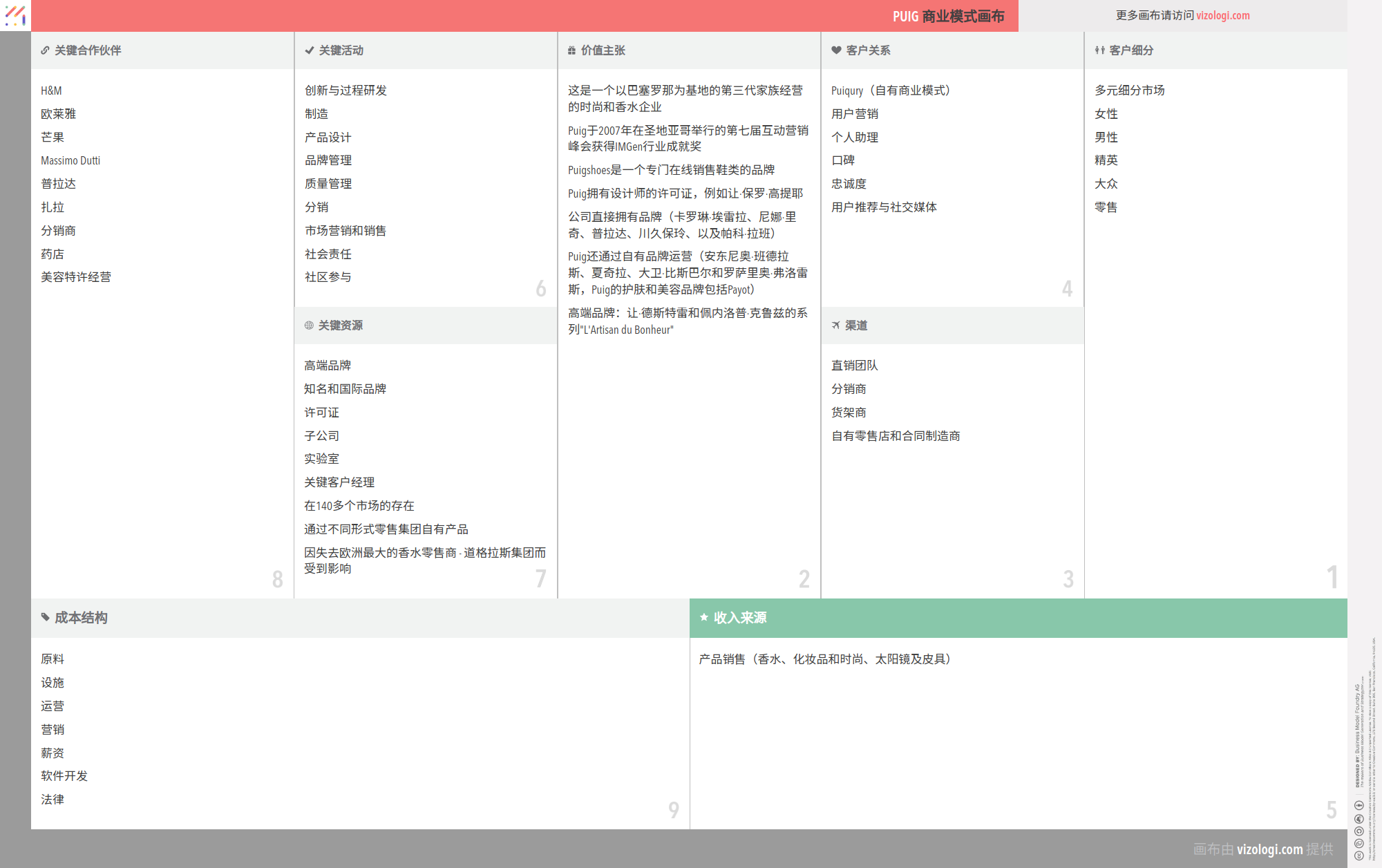This screenshot has height=868, width=1382.
Task: Click the Vizologi logo icon
Action: (x=15, y=15)
